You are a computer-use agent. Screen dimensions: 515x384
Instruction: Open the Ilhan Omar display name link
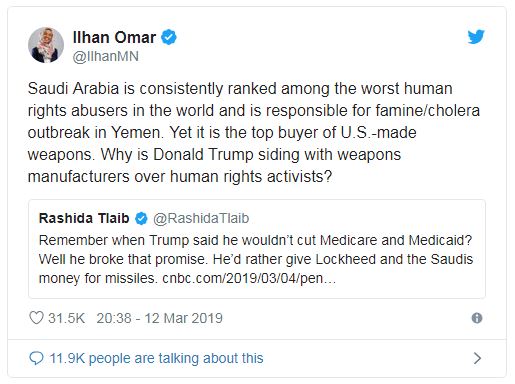(114, 37)
